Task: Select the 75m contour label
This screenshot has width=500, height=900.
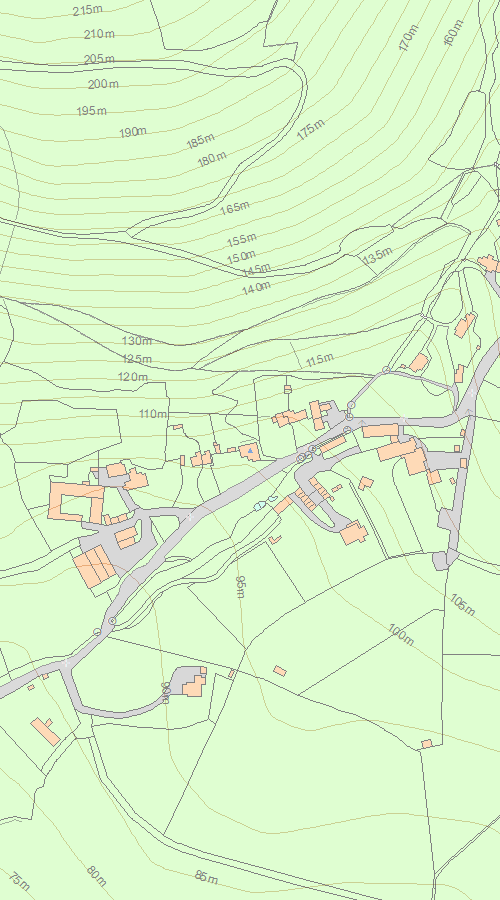Action: pyautogui.click(x=20, y=881)
